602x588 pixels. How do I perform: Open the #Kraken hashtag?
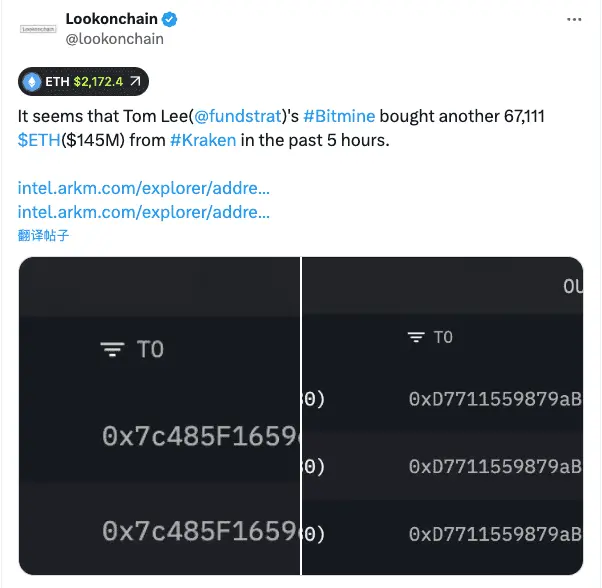(x=203, y=140)
